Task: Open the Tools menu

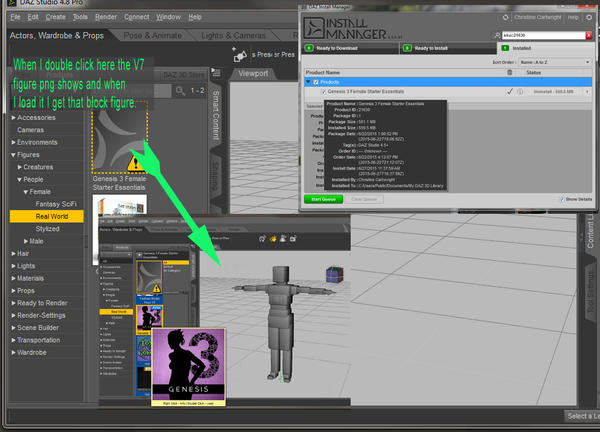Action: [x=80, y=17]
